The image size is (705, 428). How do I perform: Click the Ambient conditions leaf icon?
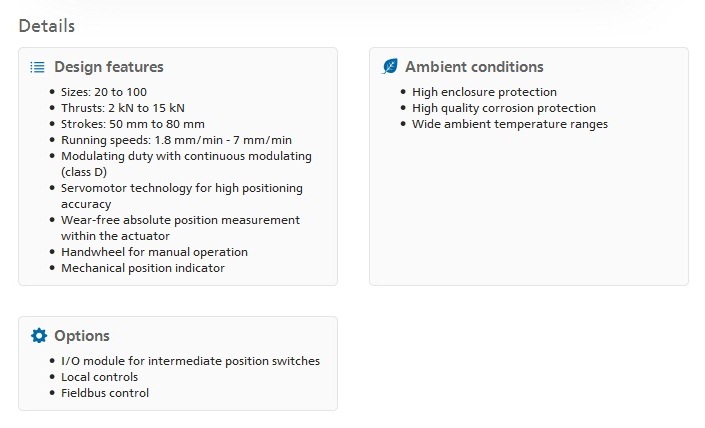click(390, 67)
